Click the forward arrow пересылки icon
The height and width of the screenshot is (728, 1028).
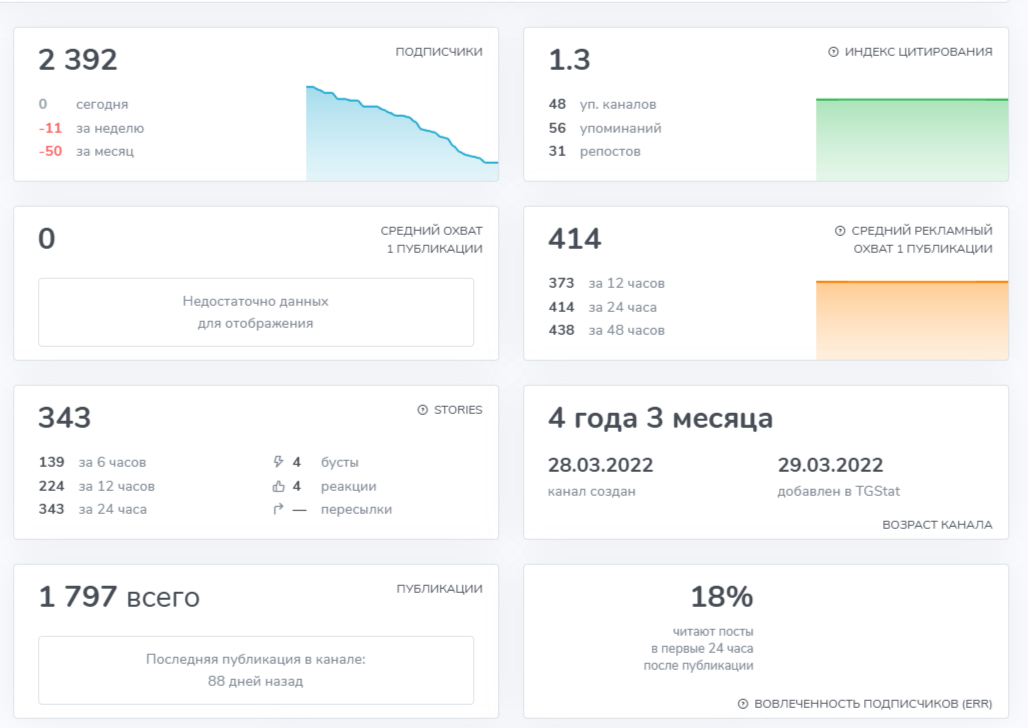(x=278, y=509)
